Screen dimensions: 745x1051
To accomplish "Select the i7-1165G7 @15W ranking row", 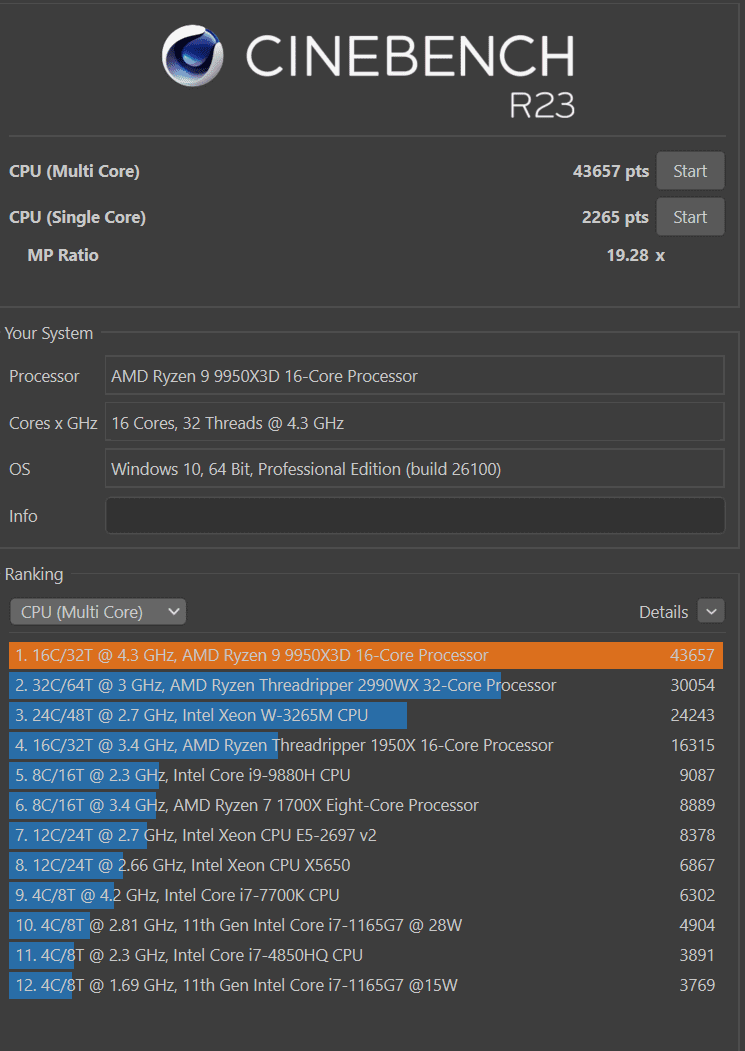I will coord(365,986).
